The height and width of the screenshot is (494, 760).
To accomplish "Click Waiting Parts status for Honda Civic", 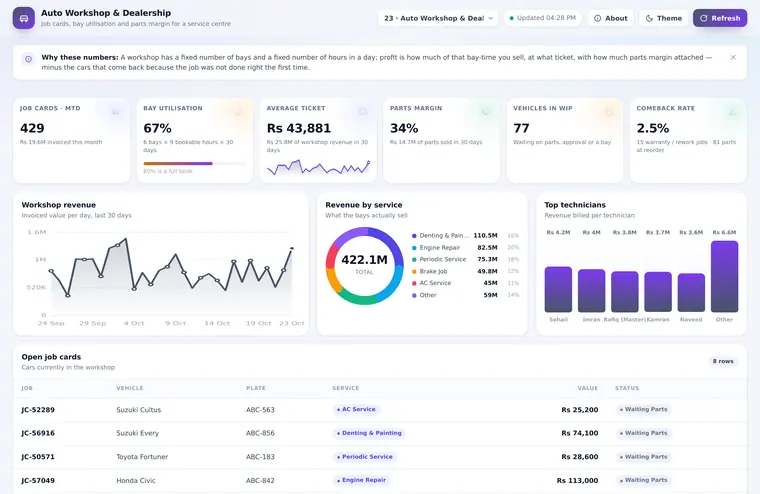I will coord(643,480).
